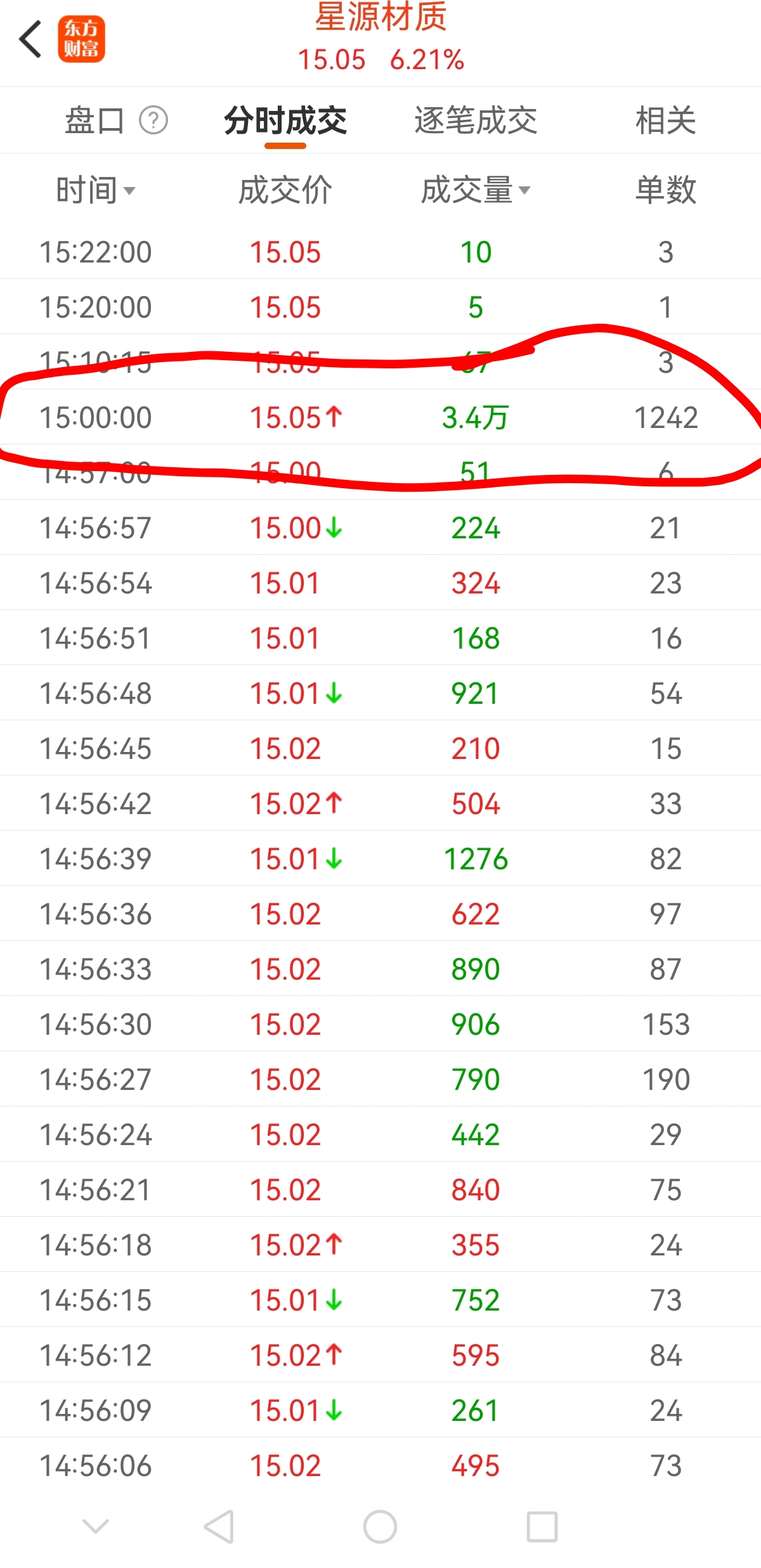Tap the hide-navigation chevron at bottom left

click(x=96, y=1526)
